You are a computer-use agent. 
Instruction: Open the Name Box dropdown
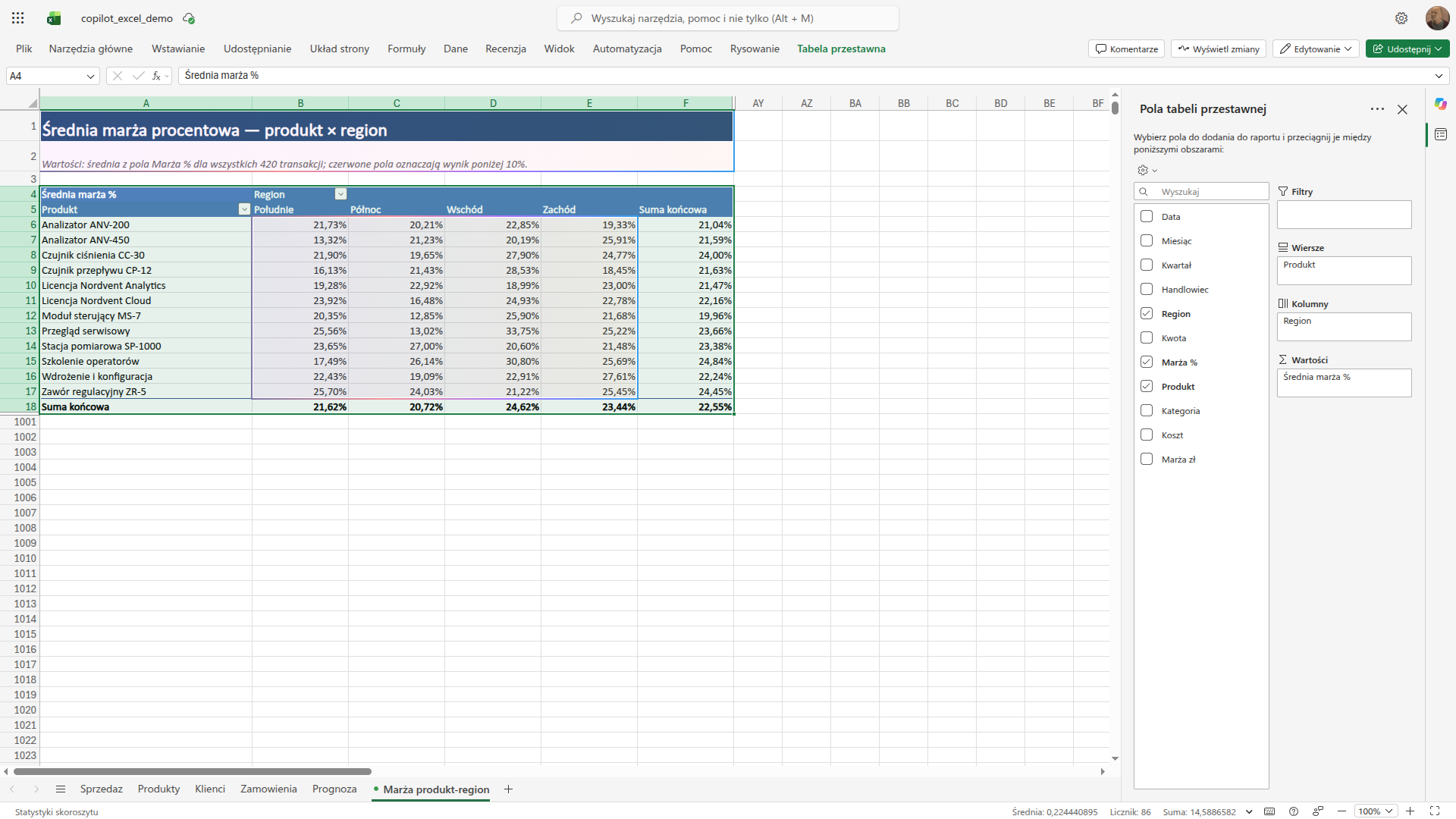(x=90, y=76)
